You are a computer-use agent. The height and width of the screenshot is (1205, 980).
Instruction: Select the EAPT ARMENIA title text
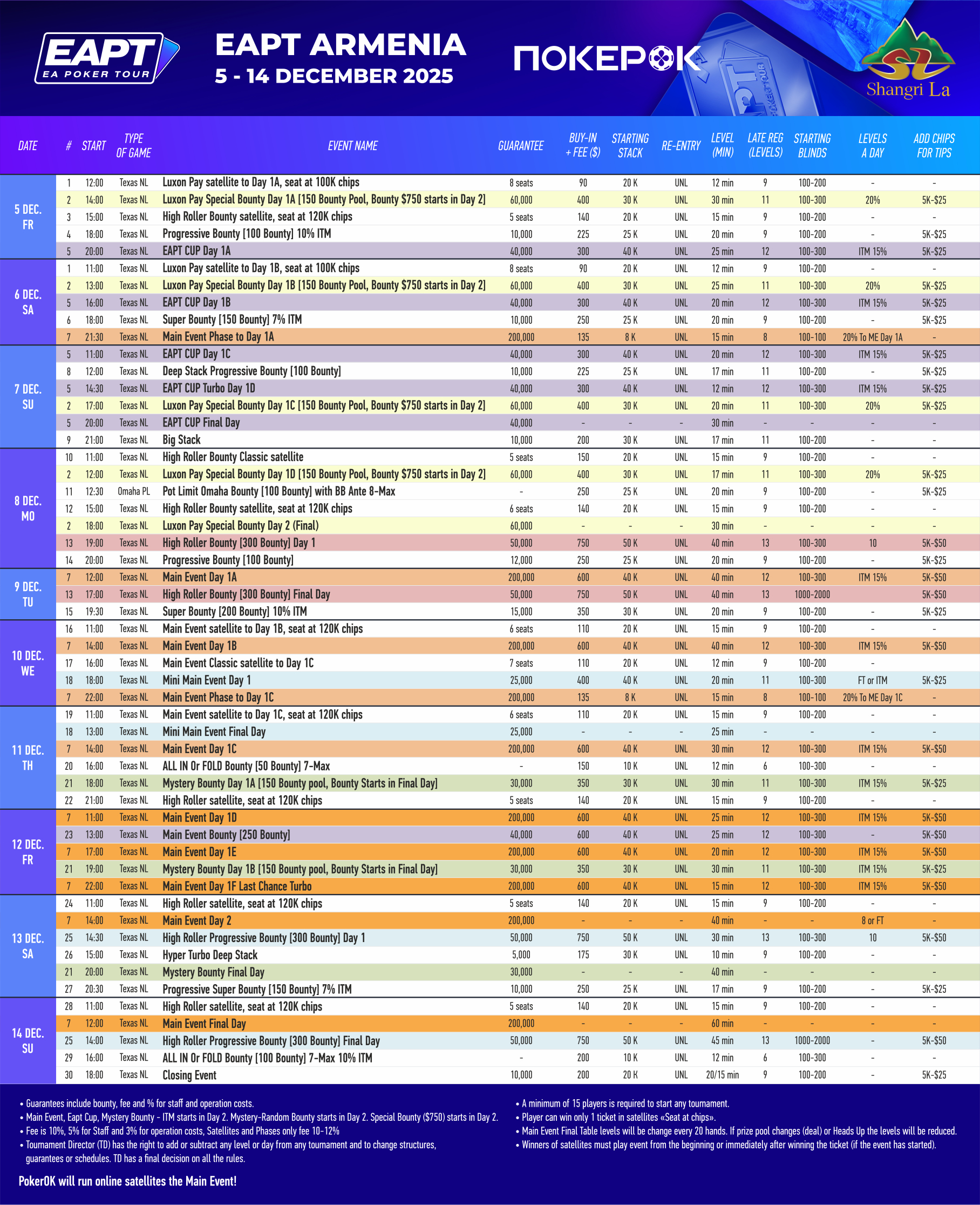[340, 45]
